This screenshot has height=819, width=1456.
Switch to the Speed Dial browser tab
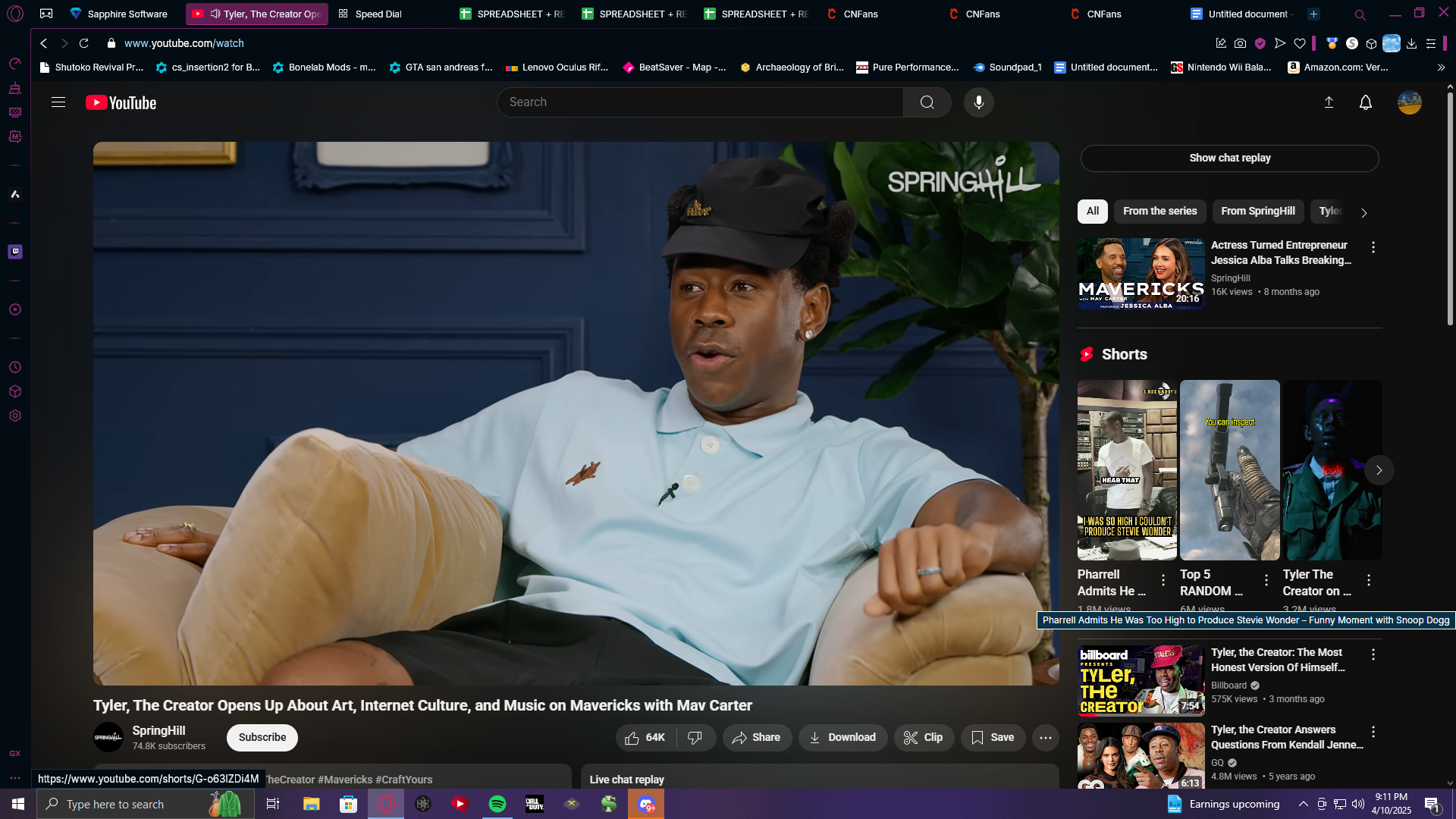click(378, 14)
